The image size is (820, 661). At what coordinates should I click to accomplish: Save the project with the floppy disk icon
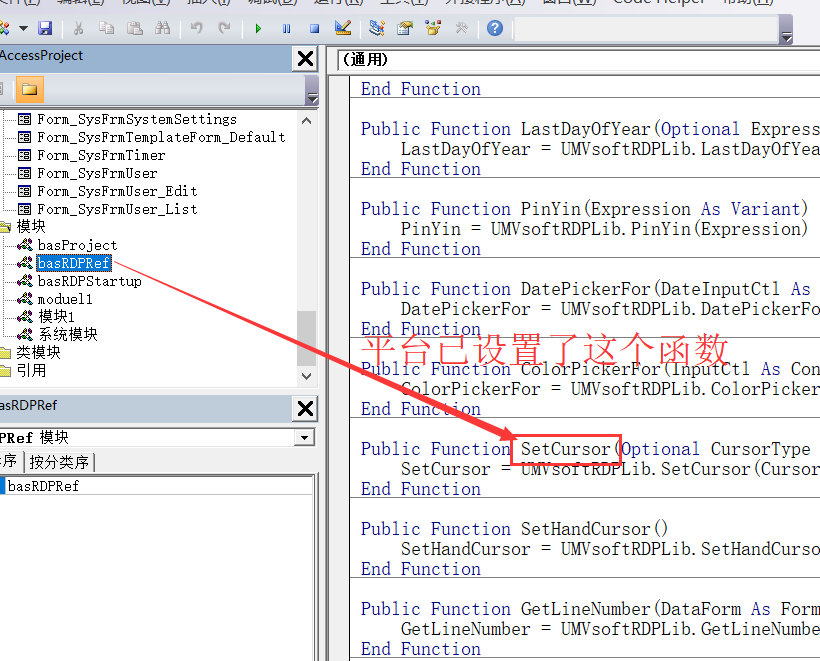[45, 28]
